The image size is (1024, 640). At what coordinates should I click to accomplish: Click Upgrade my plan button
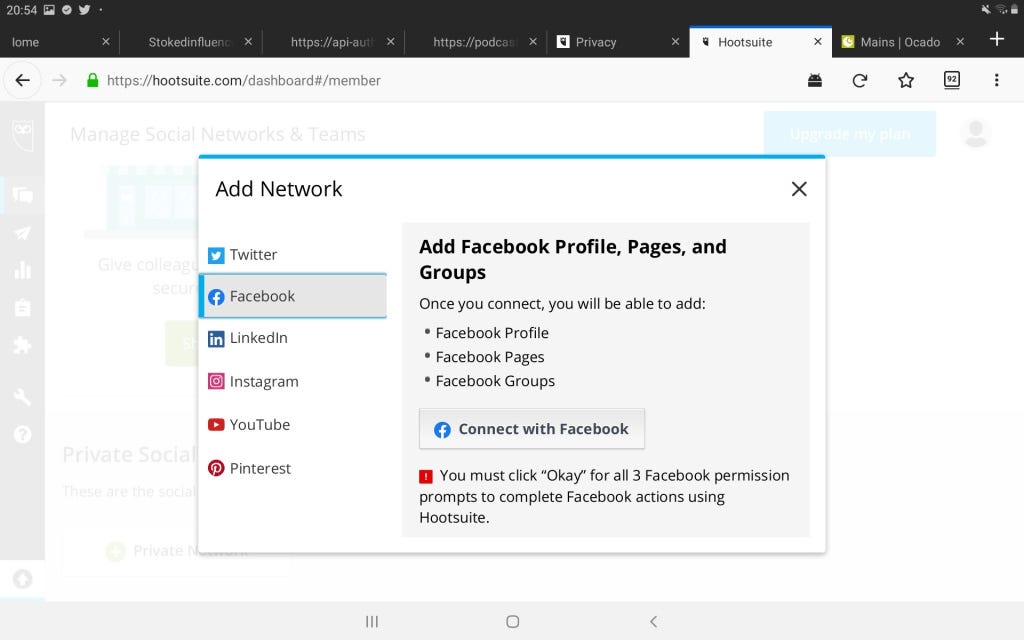point(850,134)
